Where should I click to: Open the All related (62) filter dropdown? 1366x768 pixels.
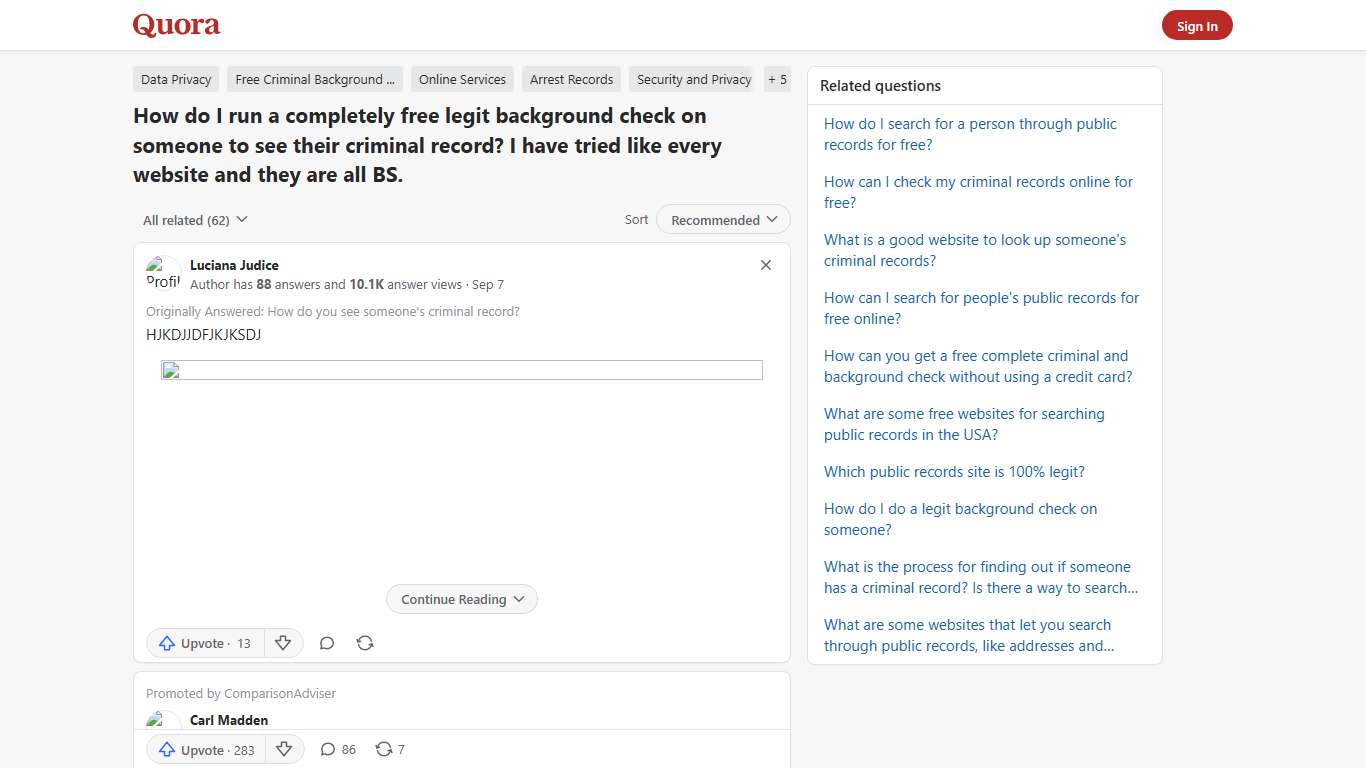coord(194,219)
